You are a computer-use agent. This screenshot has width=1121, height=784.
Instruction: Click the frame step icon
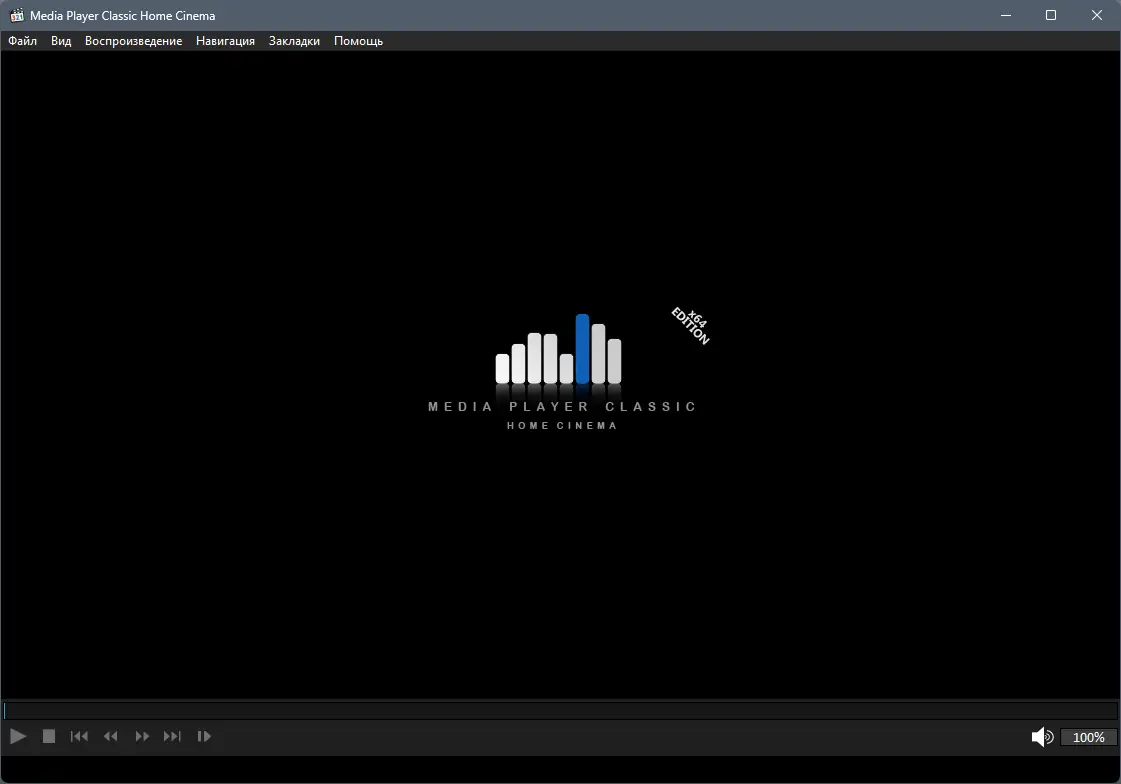tap(204, 736)
